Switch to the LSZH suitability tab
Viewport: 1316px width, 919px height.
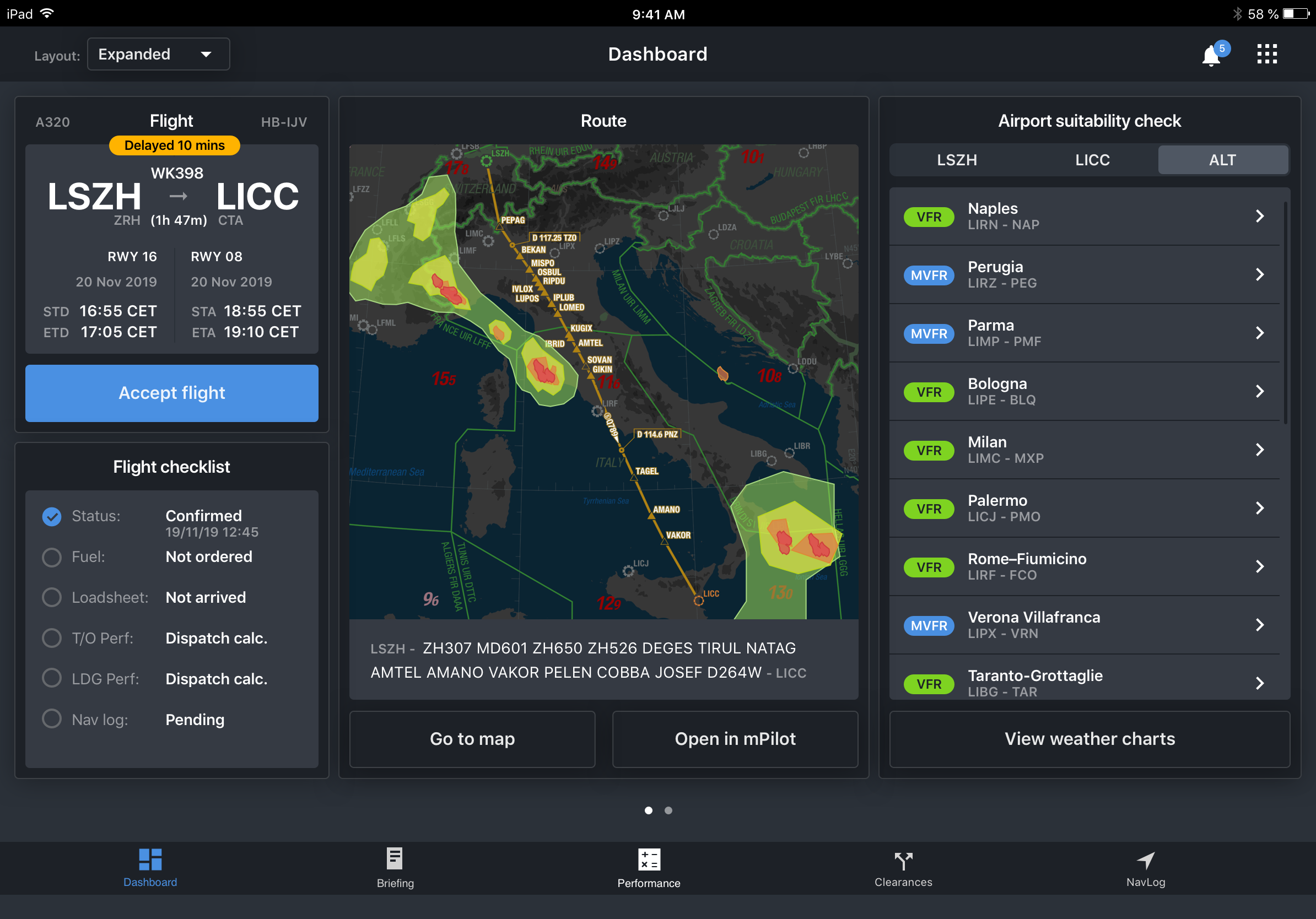click(957, 160)
